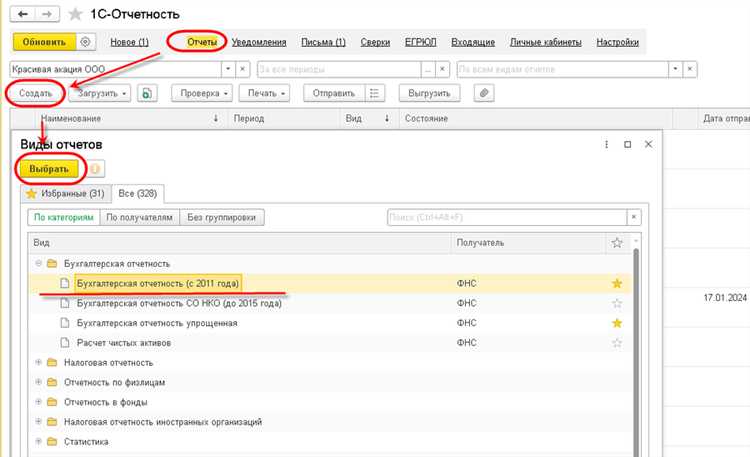Open the Входящие section

pyautogui.click(x=473, y=42)
